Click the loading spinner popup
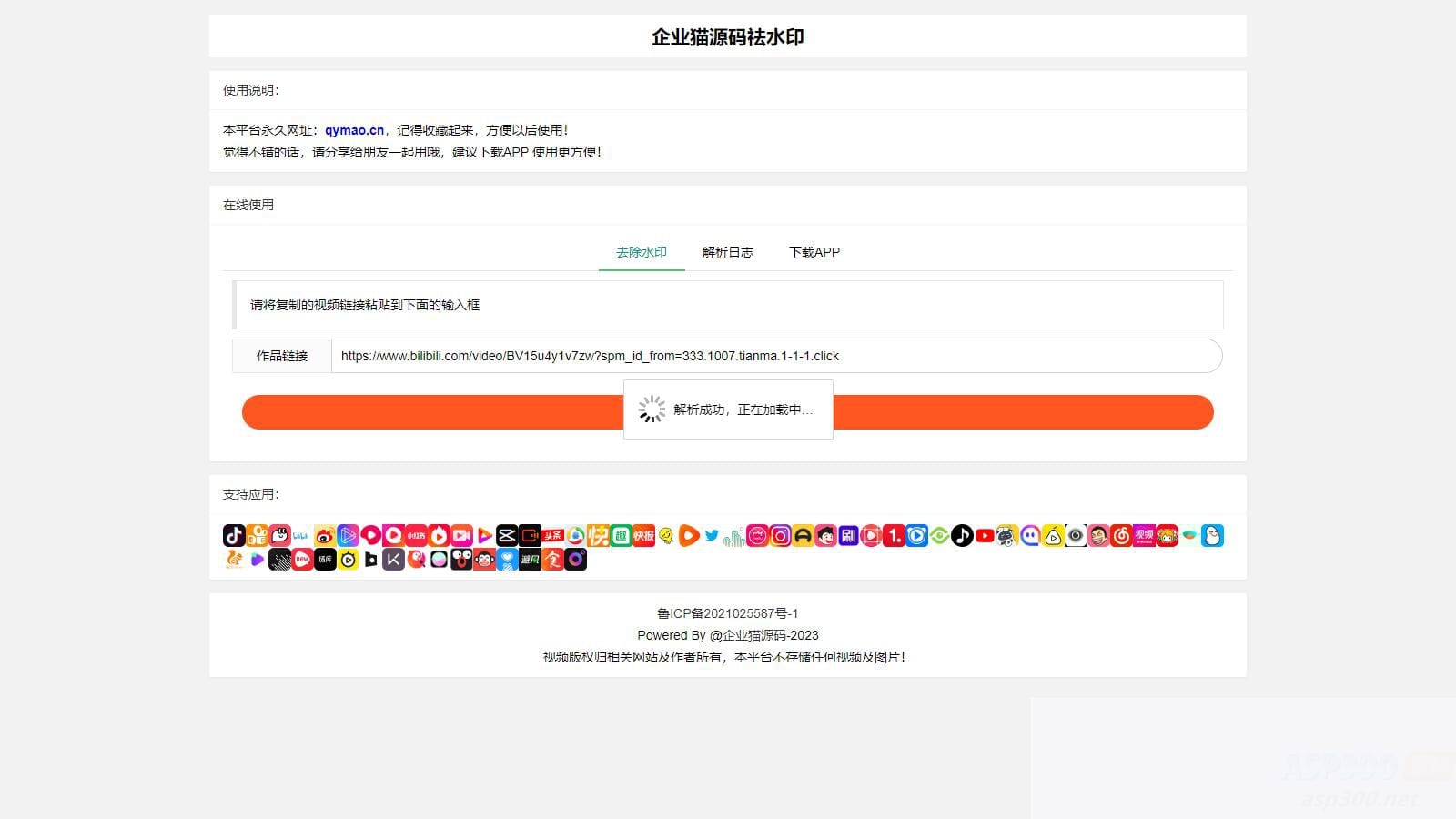Screen dimensions: 1456x819 tap(728, 409)
